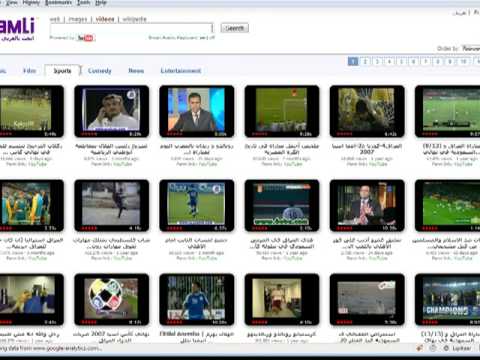The width and height of the screenshot is (480, 360).
Task: Open the news anchor video thumbnail
Action: tap(197, 111)
